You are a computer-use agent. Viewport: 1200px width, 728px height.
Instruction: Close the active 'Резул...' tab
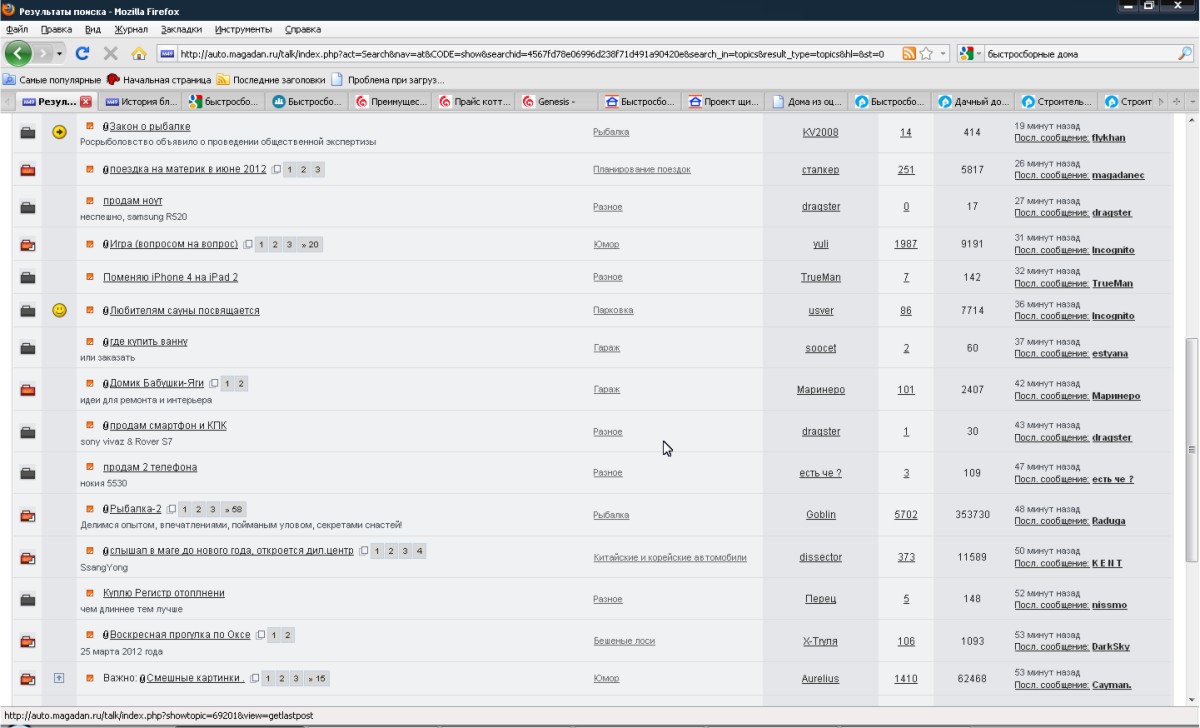click(x=86, y=101)
